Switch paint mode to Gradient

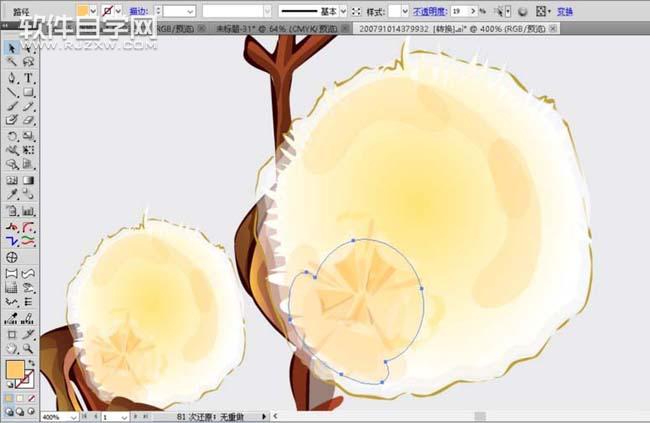tap(20, 396)
